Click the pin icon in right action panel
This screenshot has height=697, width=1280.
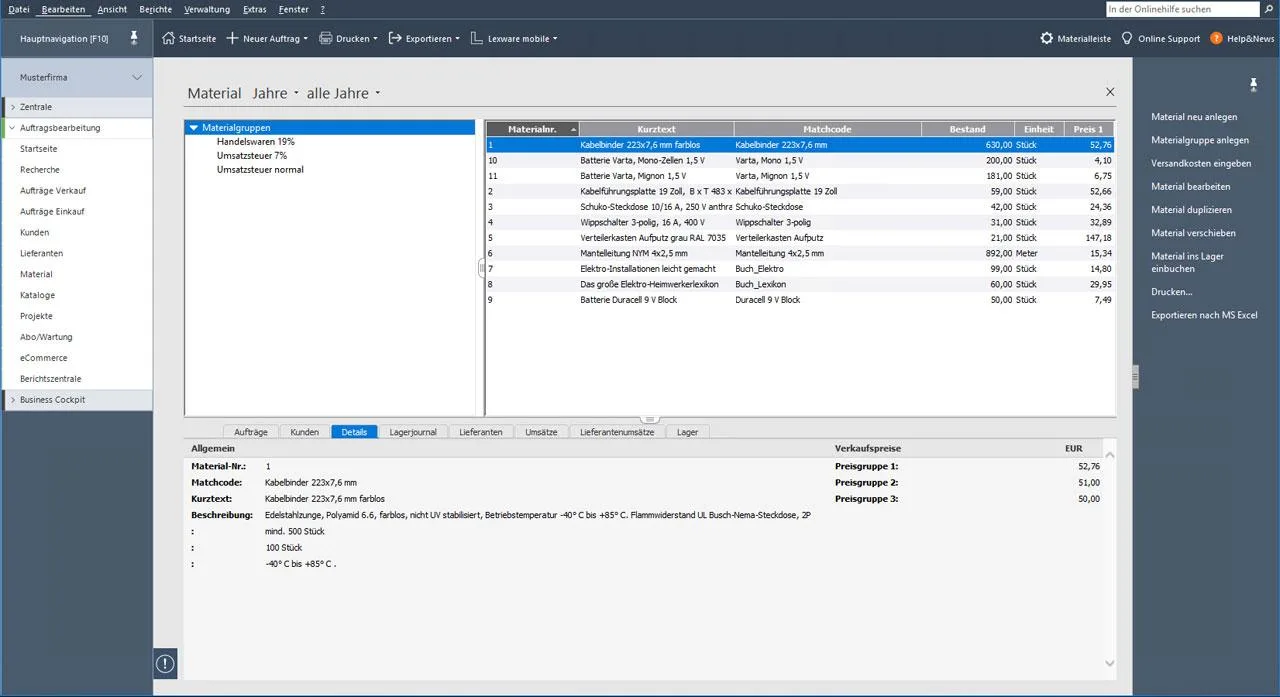[1253, 84]
